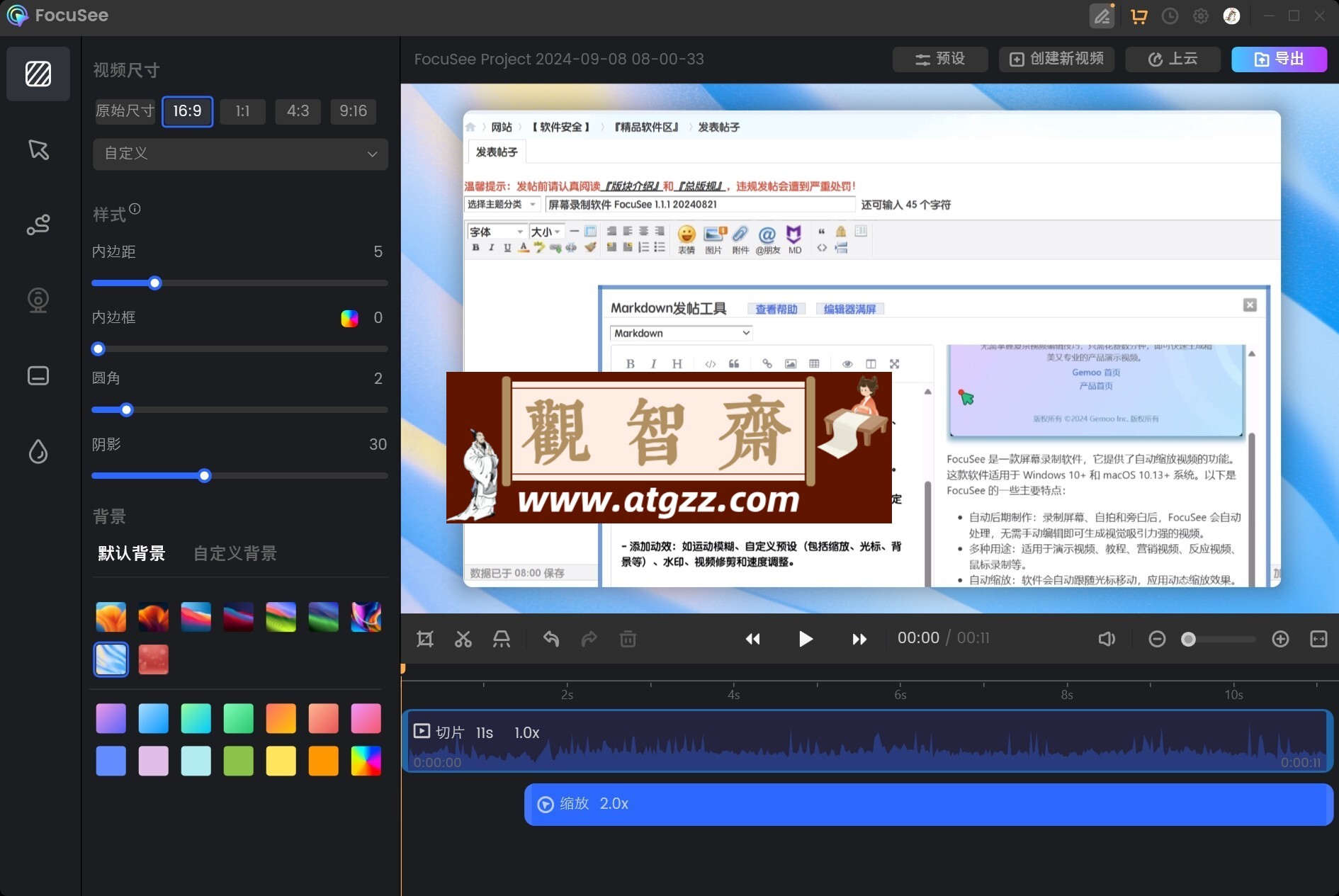The width and height of the screenshot is (1339, 896).
Task: Open the captions sidebar icon
Action: click(38, 375)
